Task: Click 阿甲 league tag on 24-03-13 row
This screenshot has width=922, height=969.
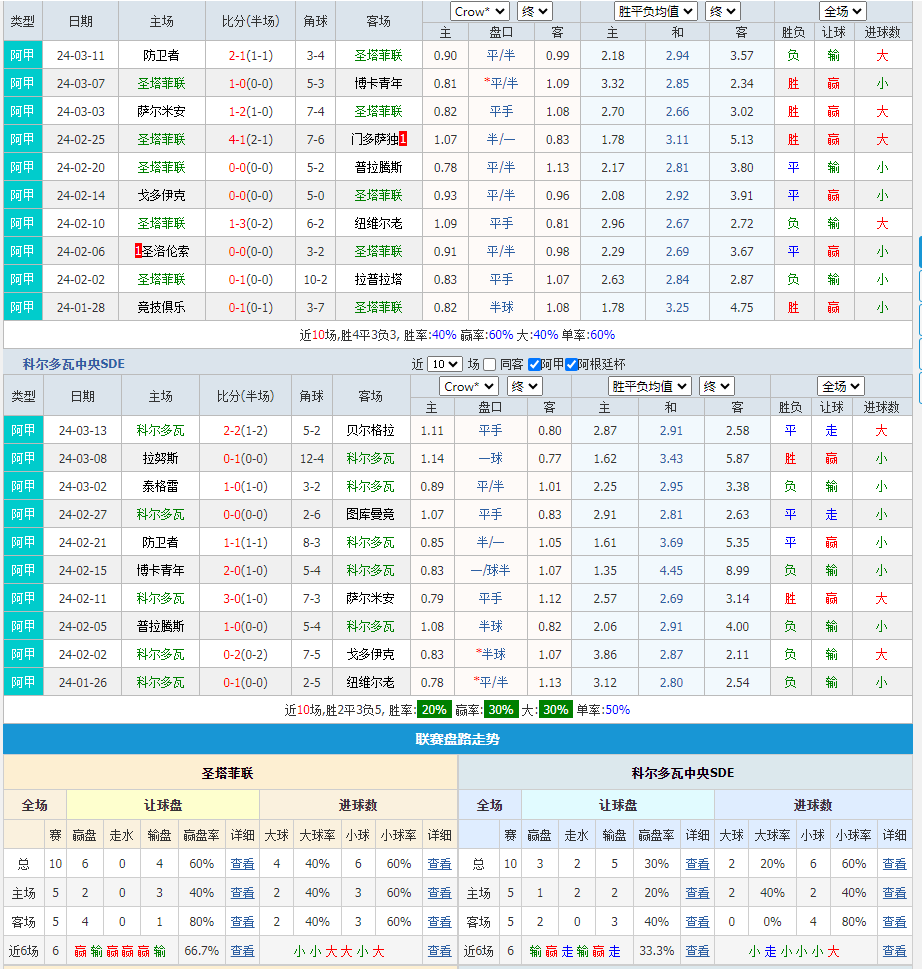Action: coord(22,431)
